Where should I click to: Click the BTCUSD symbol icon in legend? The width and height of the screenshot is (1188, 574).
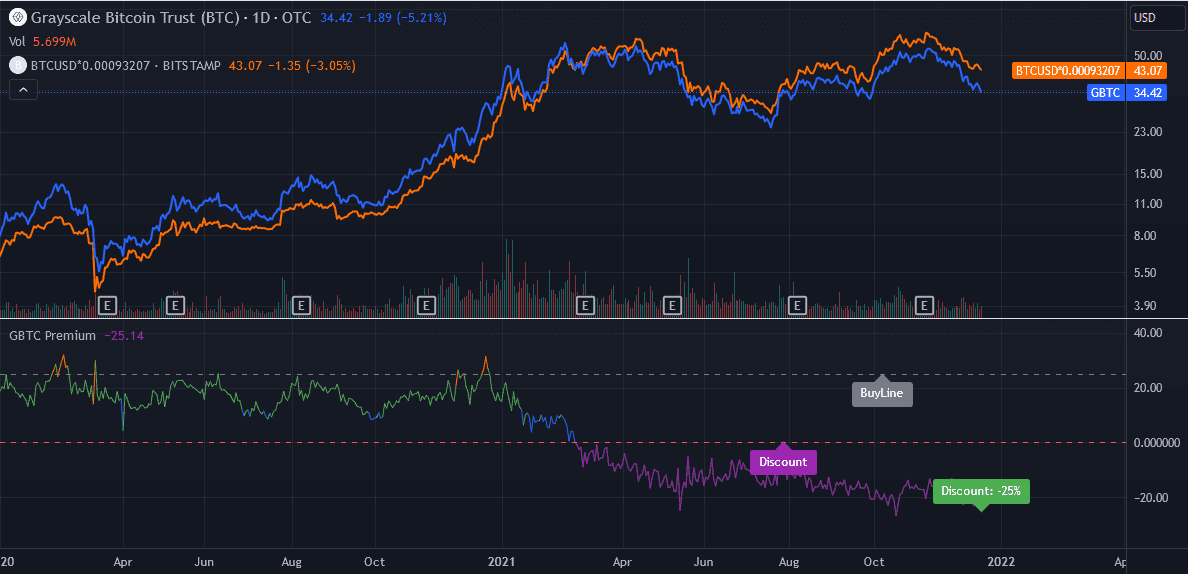pyautogui.click(x=17, y=65)
